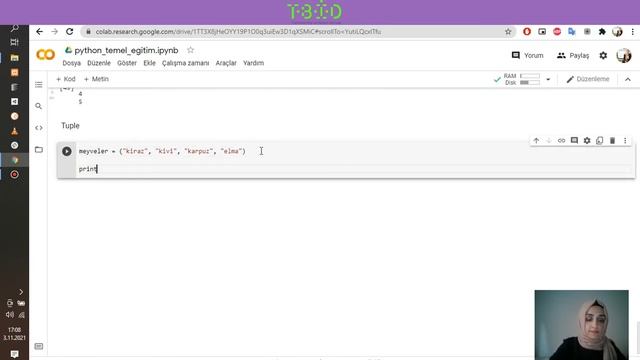
Task: Open Colab settings gear icon
Action: click(x=603, y=56)
